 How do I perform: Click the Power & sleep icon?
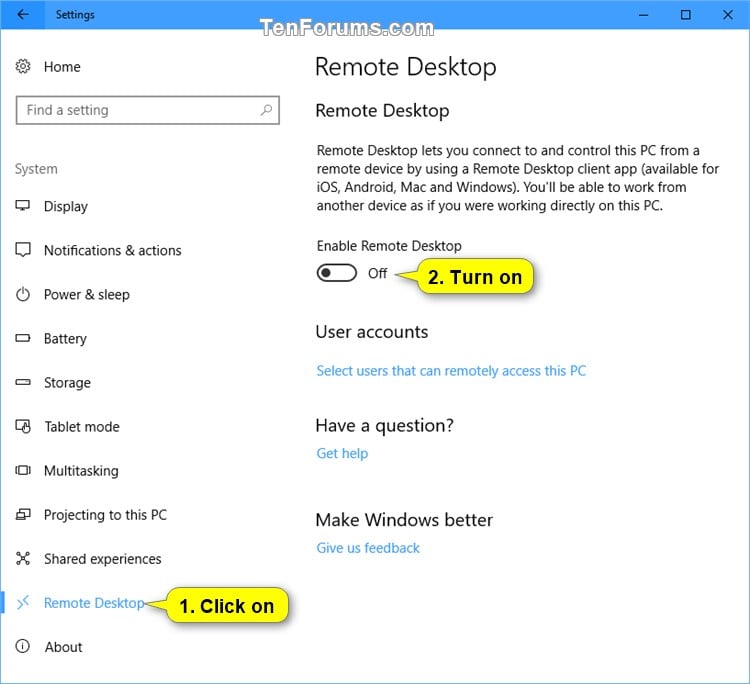[x=23, y=294]
